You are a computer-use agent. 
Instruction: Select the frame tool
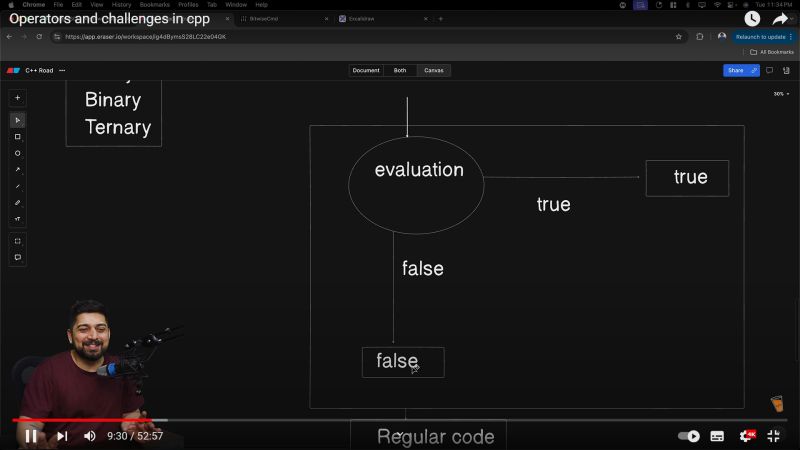17,241
